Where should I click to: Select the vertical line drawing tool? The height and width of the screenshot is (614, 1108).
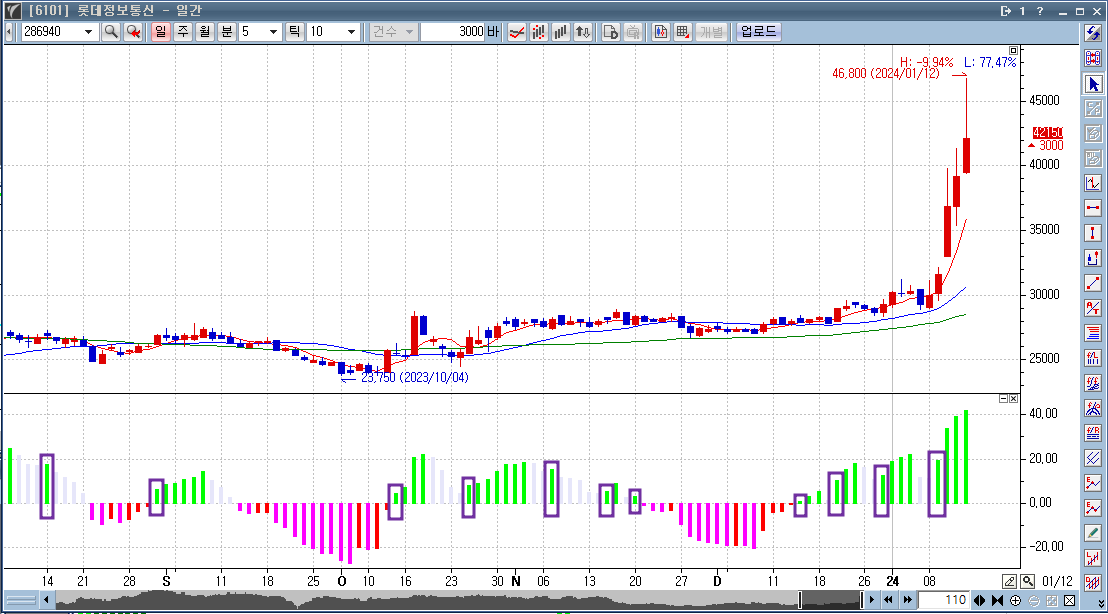[1093, 233]
